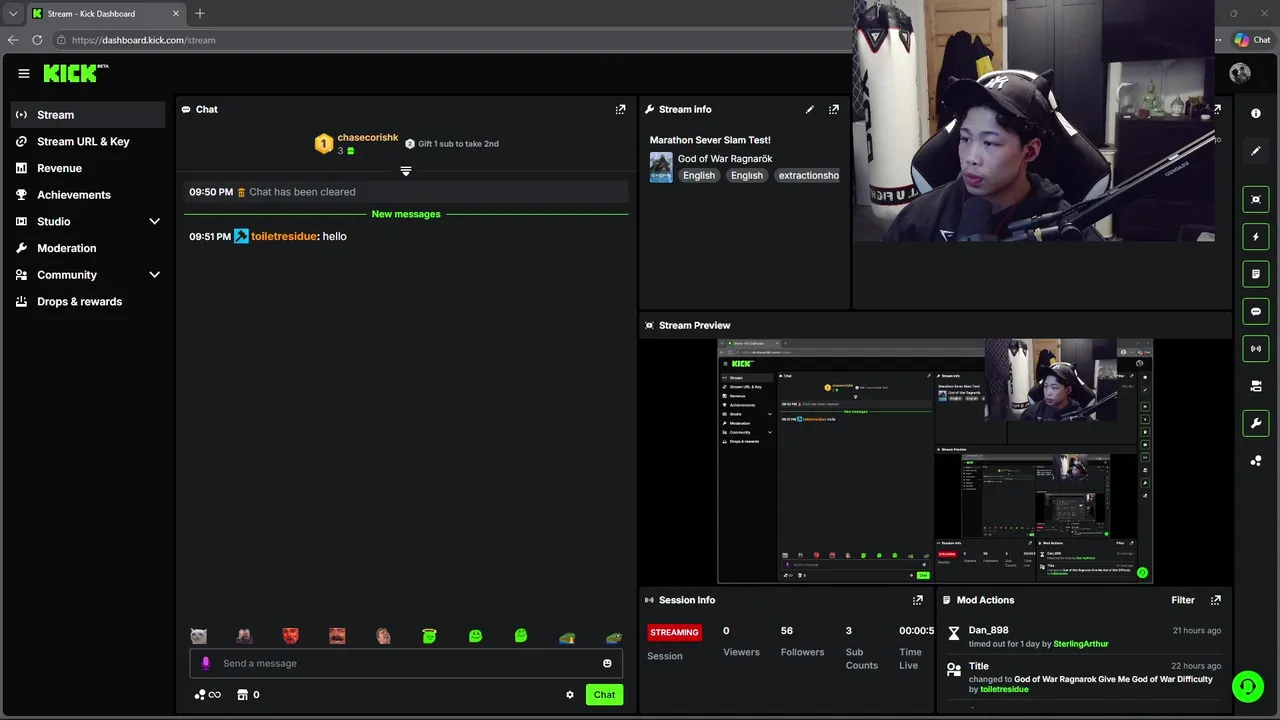Click the chasecorishk leaderboard entry

tap(357, 143)
